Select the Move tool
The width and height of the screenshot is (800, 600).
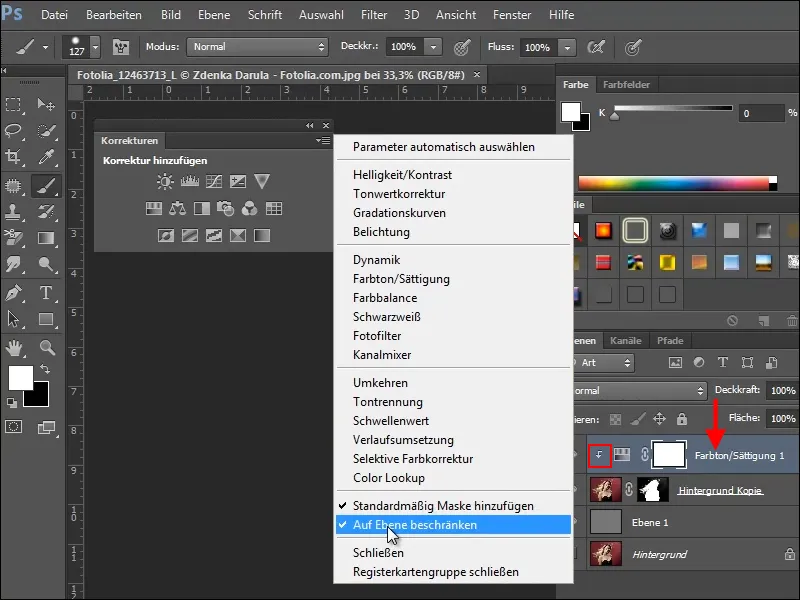pyautogui.click(x=46, y=104)
